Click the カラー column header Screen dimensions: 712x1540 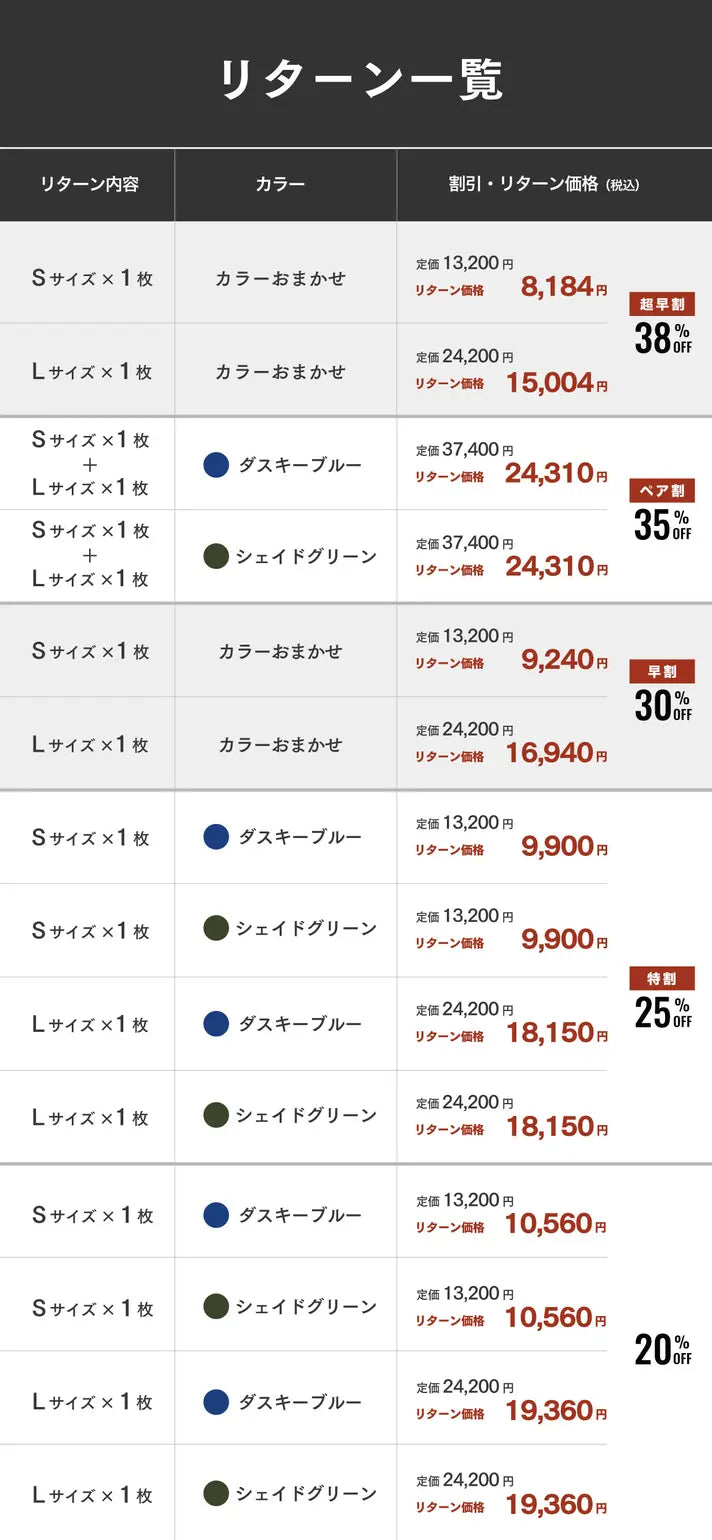tap(280, 184)
